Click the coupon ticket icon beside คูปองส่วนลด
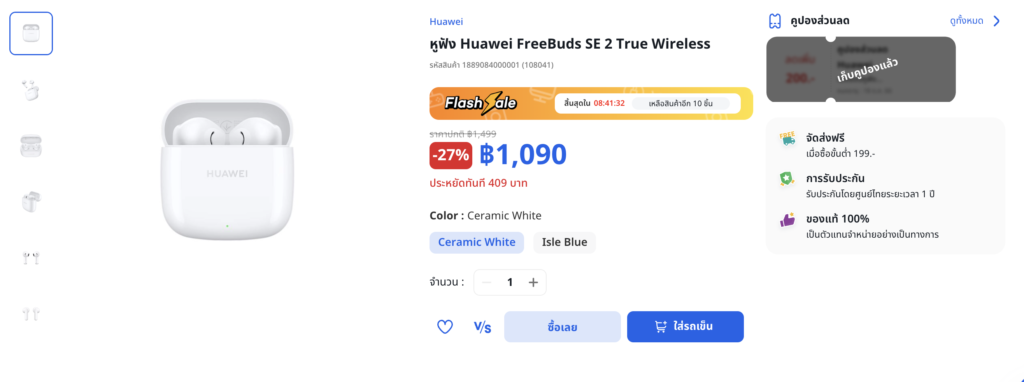1024x382 pixels. coord(775,21)
